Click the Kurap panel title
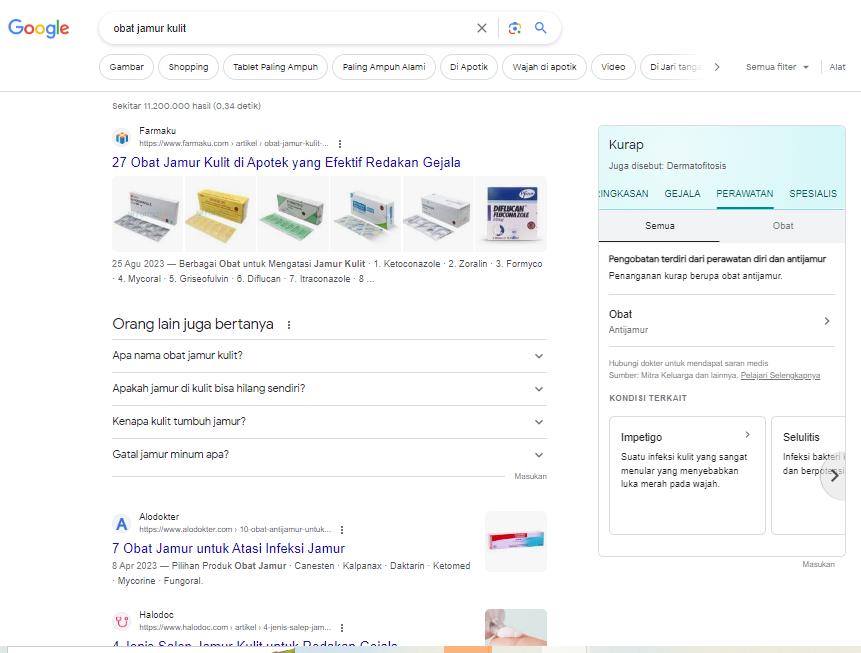The height and width of the screenshot is (653, 861). (x=626, y=145)
